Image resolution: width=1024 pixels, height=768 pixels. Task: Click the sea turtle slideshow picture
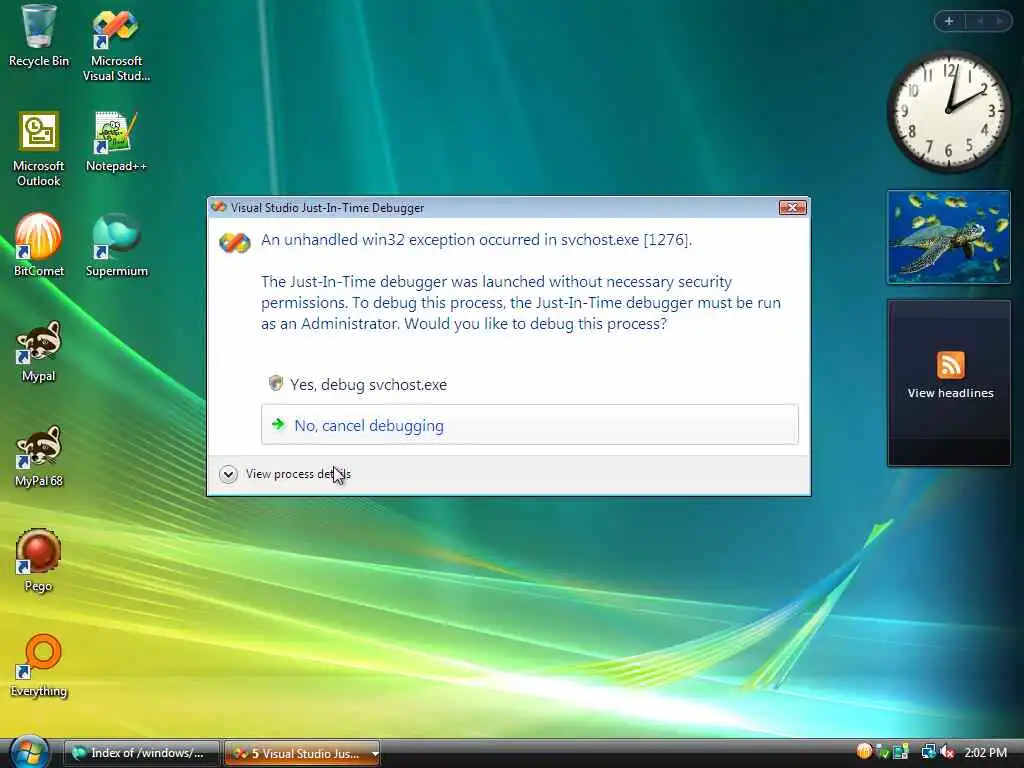948,236
